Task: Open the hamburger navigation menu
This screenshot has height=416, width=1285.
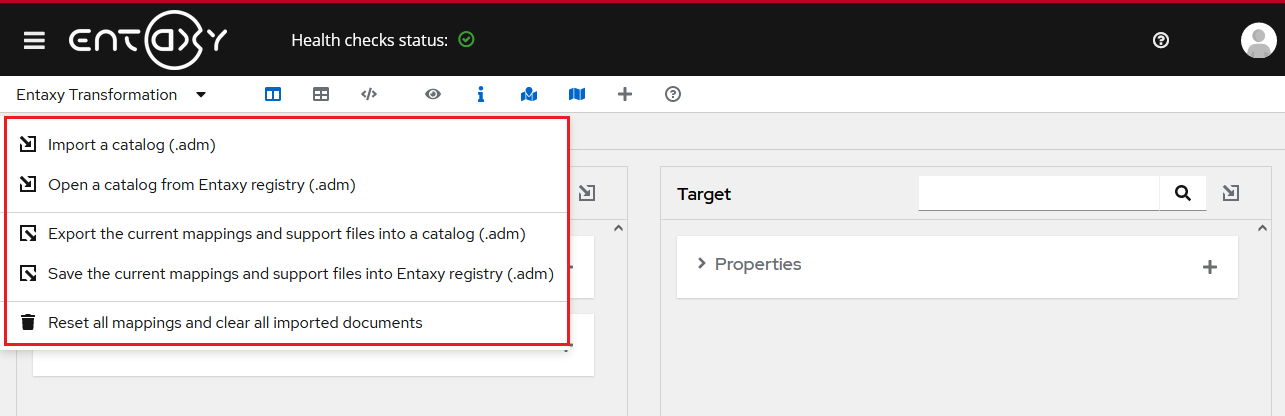Action: pos(35,40)
